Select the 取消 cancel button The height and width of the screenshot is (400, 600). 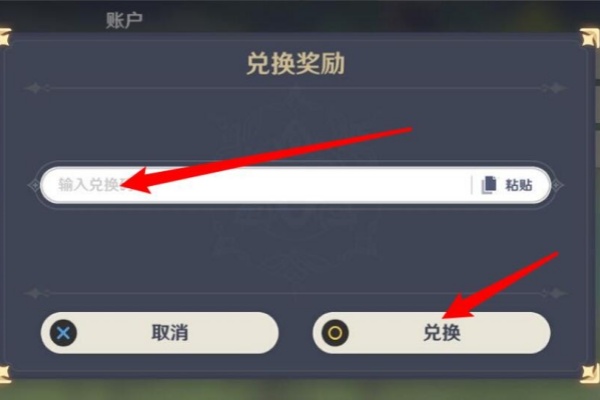coord(160,333)
